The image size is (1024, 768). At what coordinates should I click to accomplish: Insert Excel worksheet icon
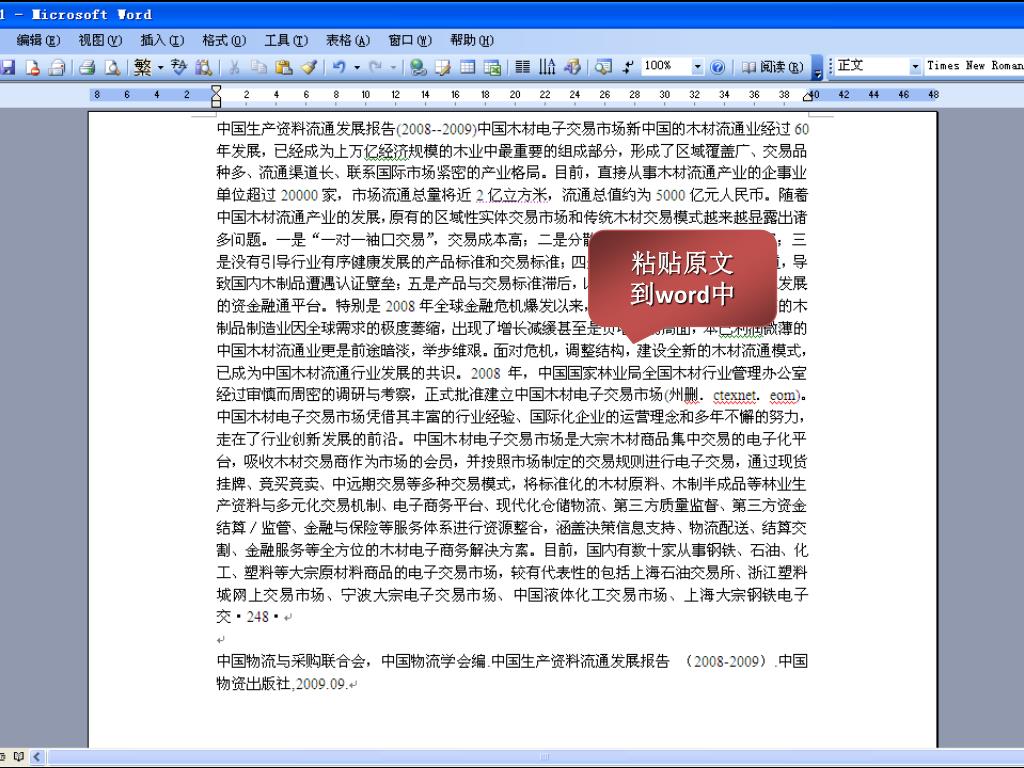(x=492, y=67)
